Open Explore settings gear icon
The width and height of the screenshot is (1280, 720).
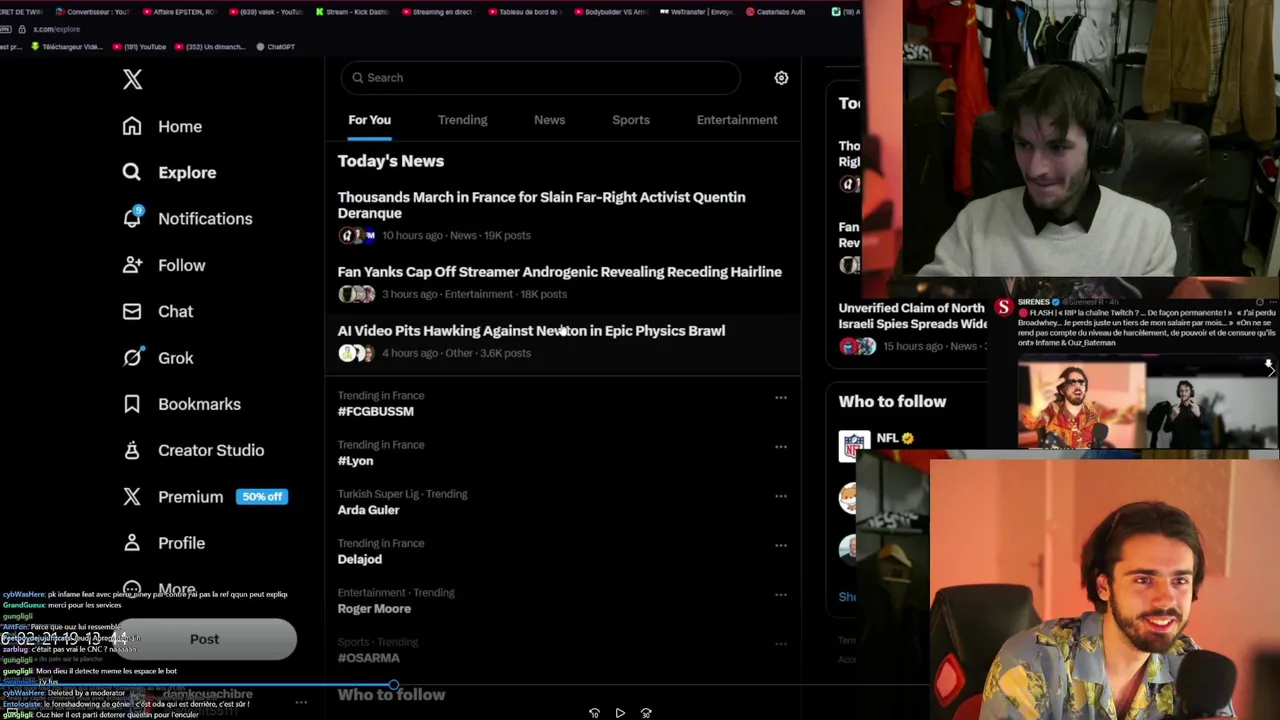pos(781,78)
